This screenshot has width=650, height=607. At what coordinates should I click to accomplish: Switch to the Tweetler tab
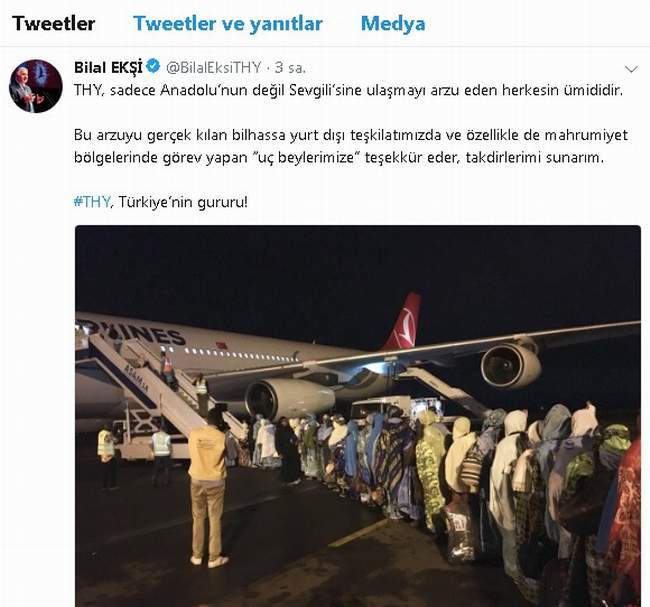pos(54,23)
